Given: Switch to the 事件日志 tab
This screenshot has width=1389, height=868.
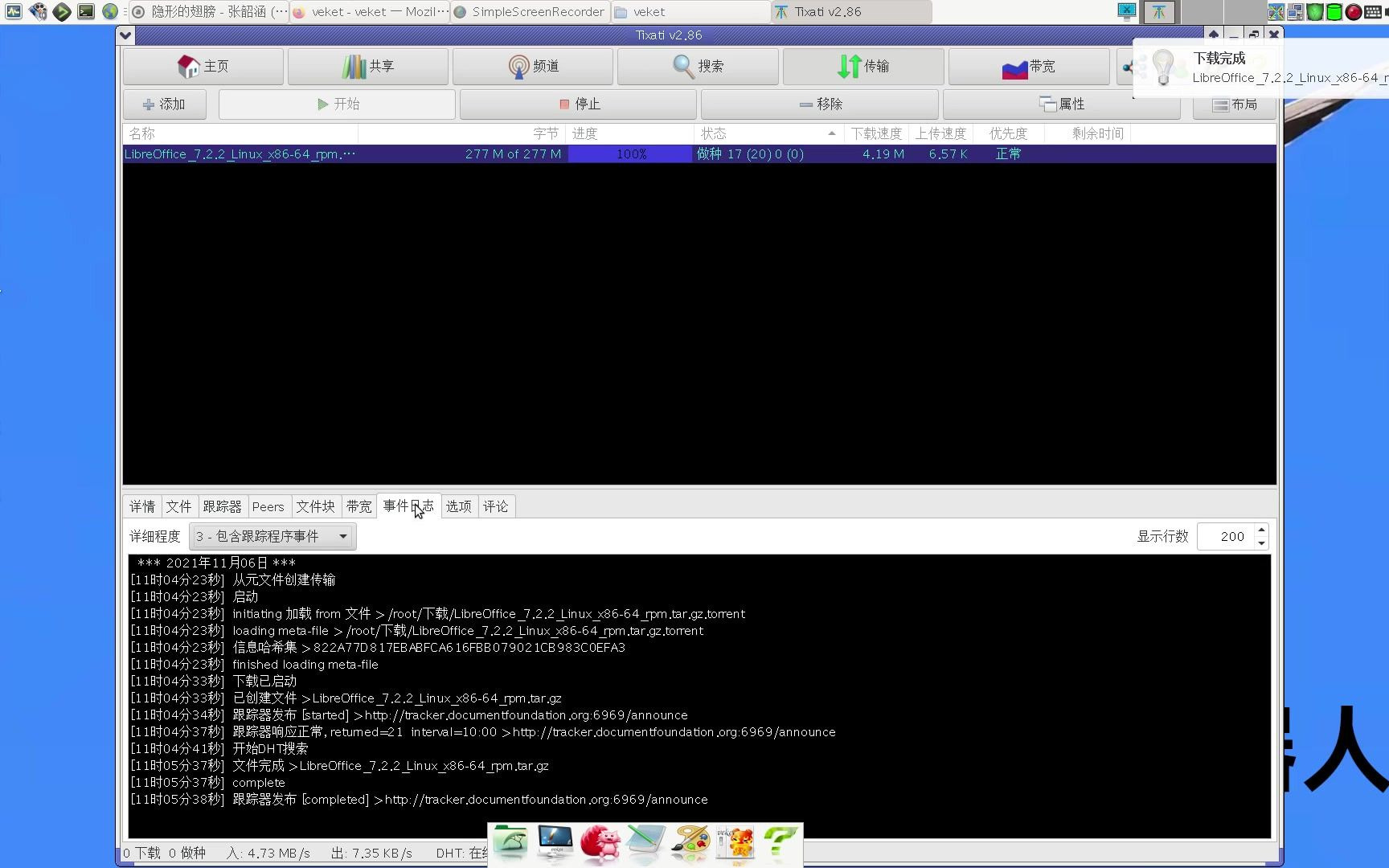Looking at the screenshot, I should [408, 506].
